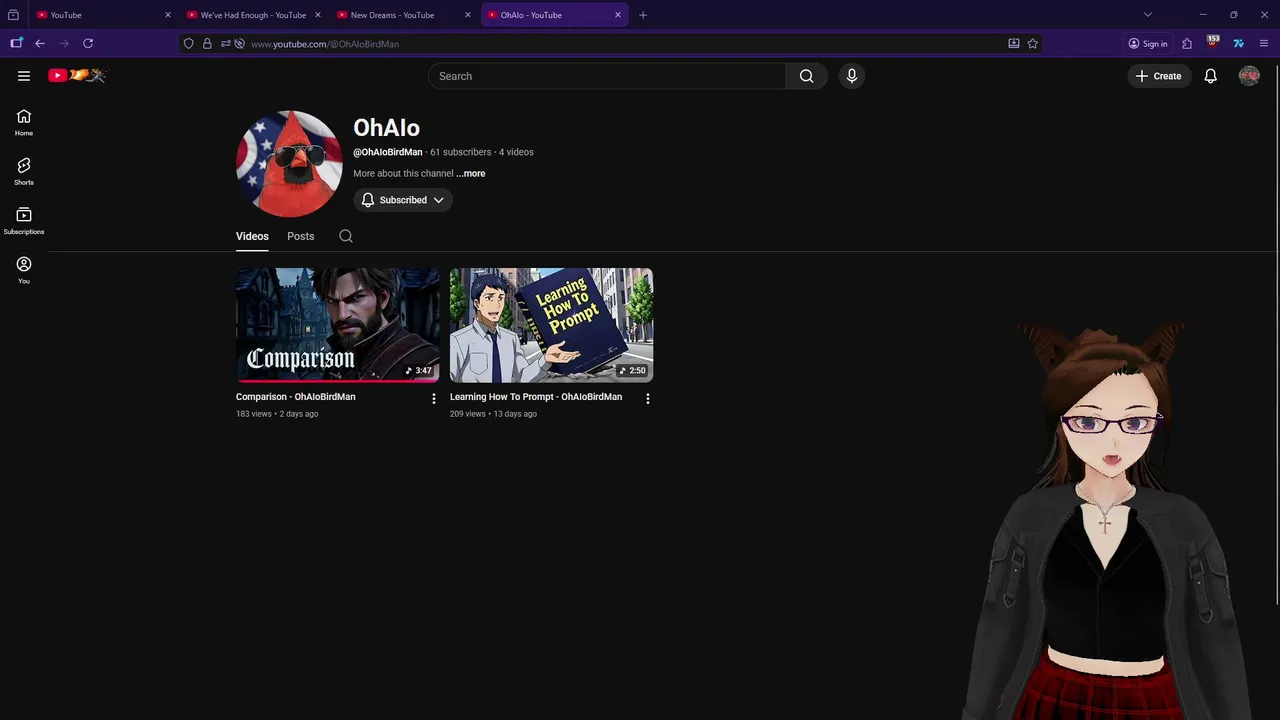This screenshot has width=1280, height=720.
Task: Click the OhAIo channel name heading
Action: pos(386,128)
